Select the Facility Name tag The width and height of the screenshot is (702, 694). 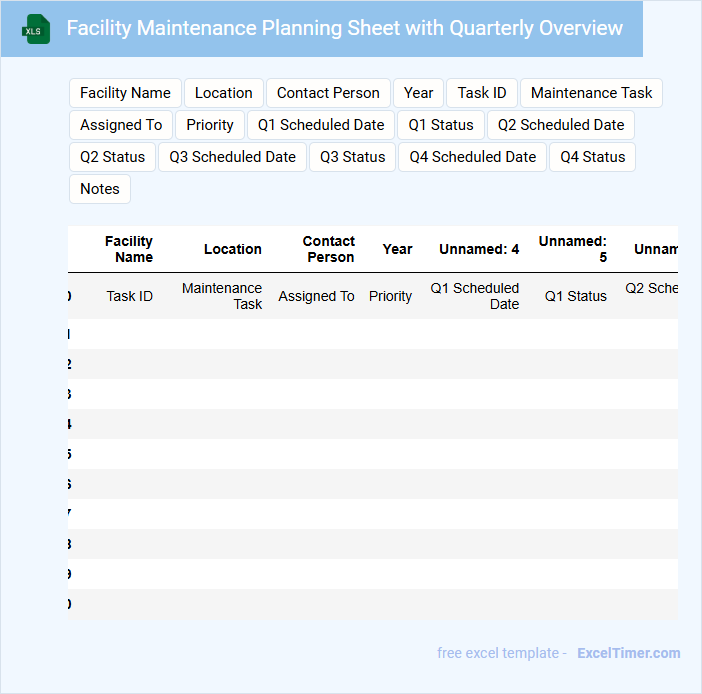click(x=125, y=93)
